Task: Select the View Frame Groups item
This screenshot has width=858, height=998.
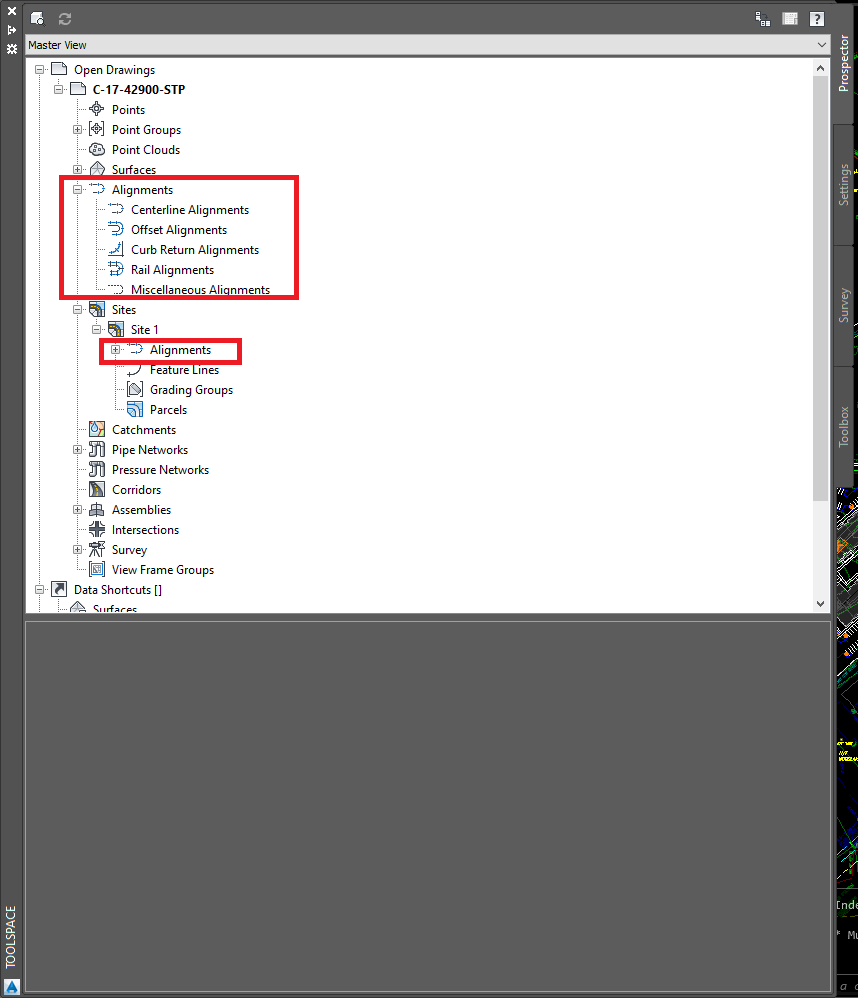Action: coord(162,569)
